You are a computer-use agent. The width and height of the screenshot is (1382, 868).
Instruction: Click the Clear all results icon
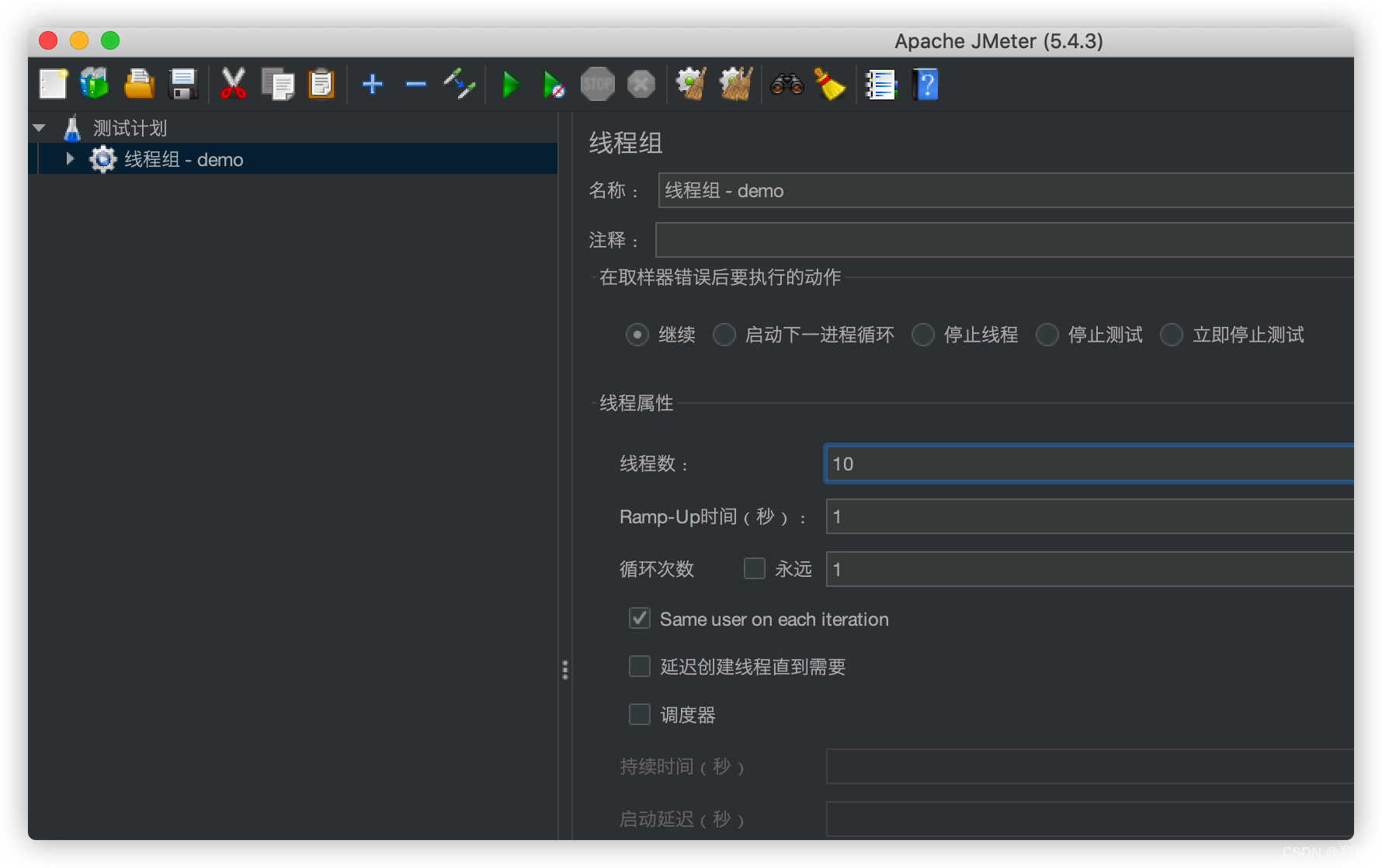pos(736,84)
